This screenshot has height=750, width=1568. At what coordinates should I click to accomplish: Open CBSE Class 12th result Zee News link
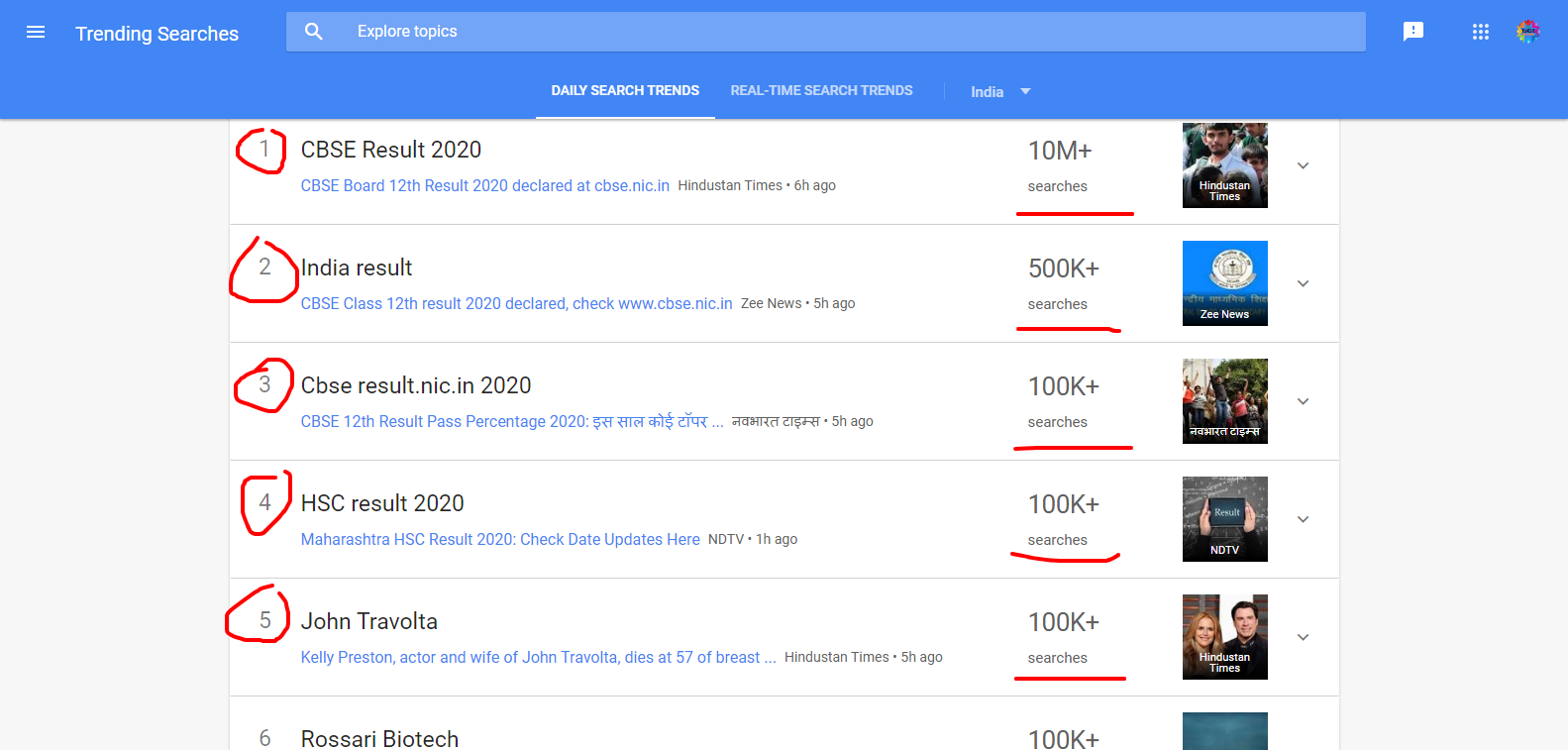point(517,303)
